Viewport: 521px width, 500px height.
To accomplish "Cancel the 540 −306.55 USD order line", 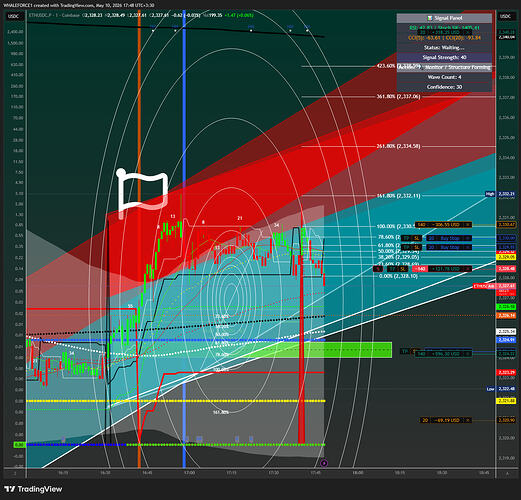I will (x=468, y=225).
